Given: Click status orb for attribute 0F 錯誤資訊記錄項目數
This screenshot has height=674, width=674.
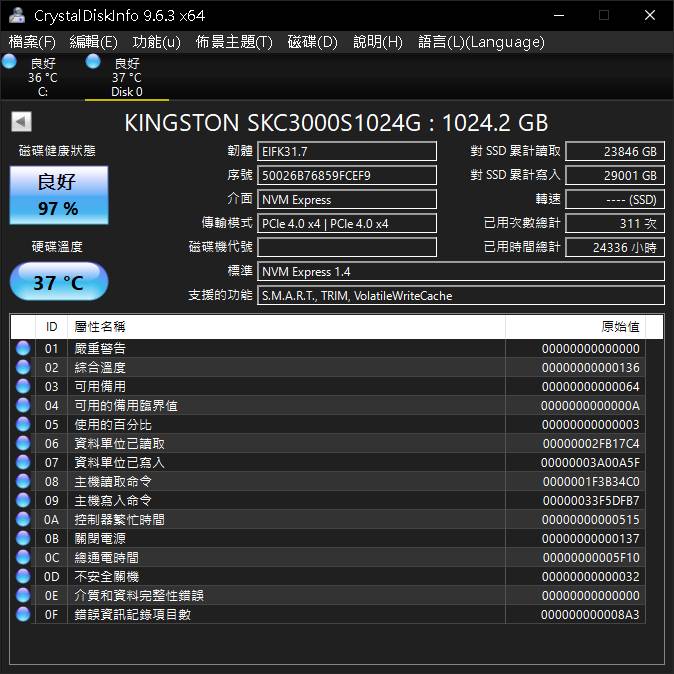Looking at the screenshot, I should [23, 614].
